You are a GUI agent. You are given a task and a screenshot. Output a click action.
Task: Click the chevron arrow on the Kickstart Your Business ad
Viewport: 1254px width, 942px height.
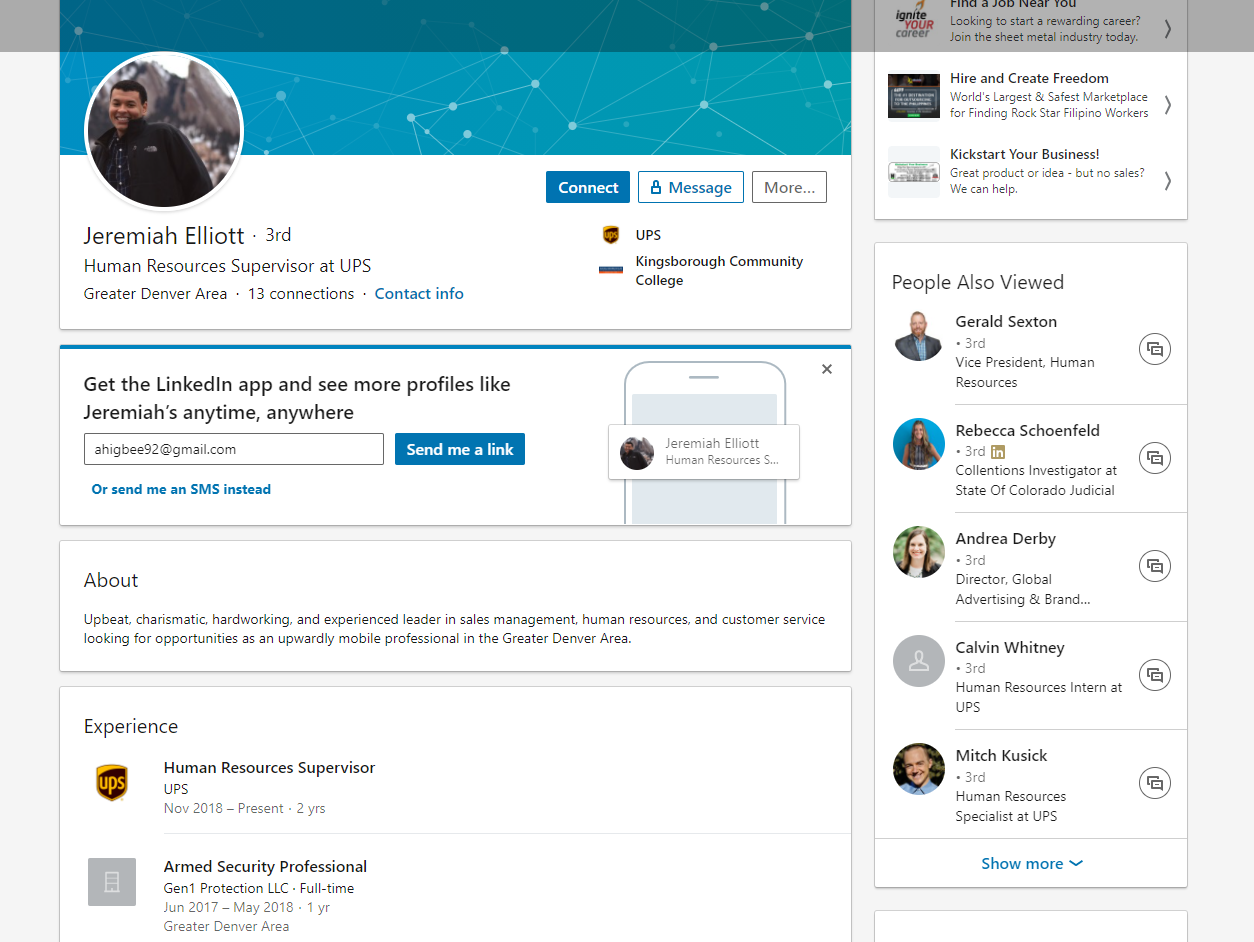point(1167,180)
